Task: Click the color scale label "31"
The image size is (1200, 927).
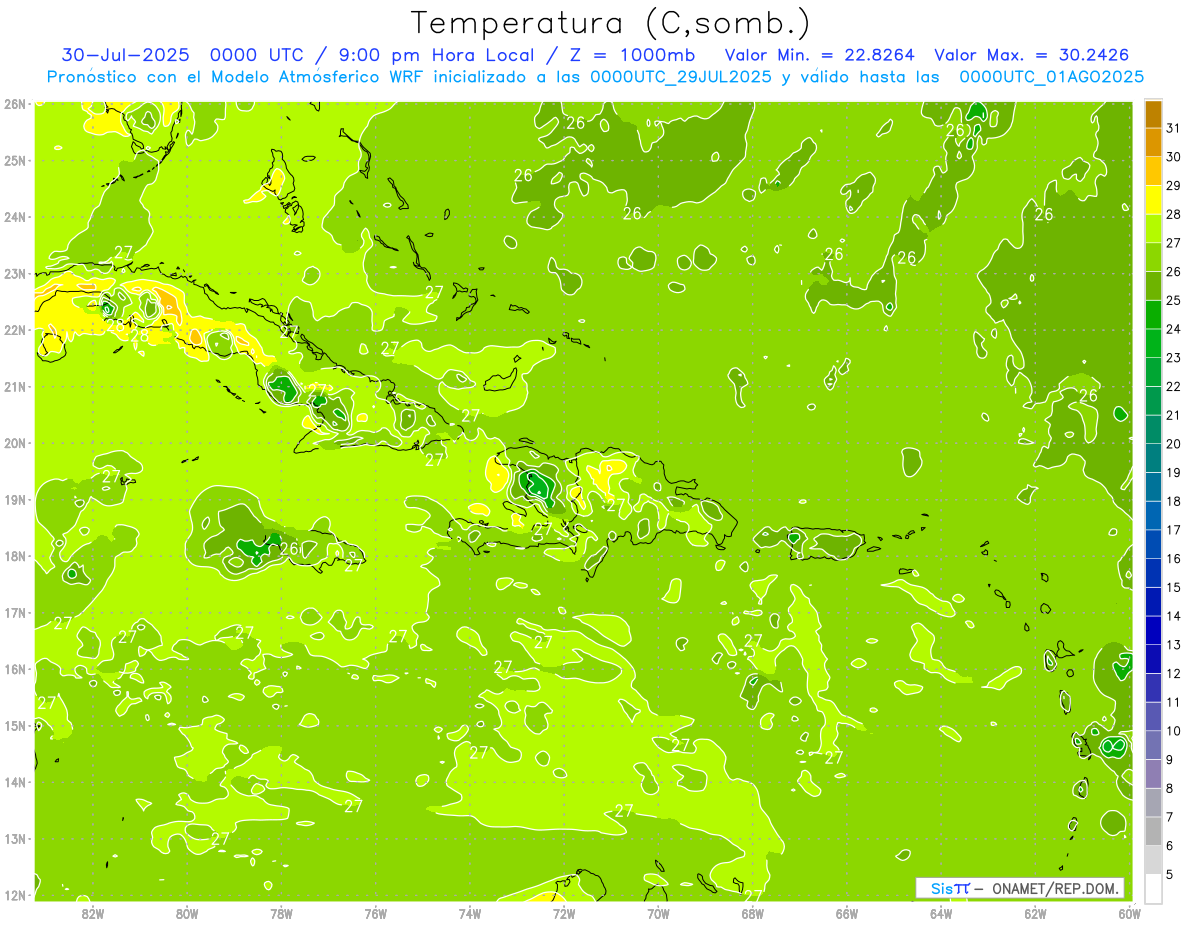Action: click(1174, 128)
